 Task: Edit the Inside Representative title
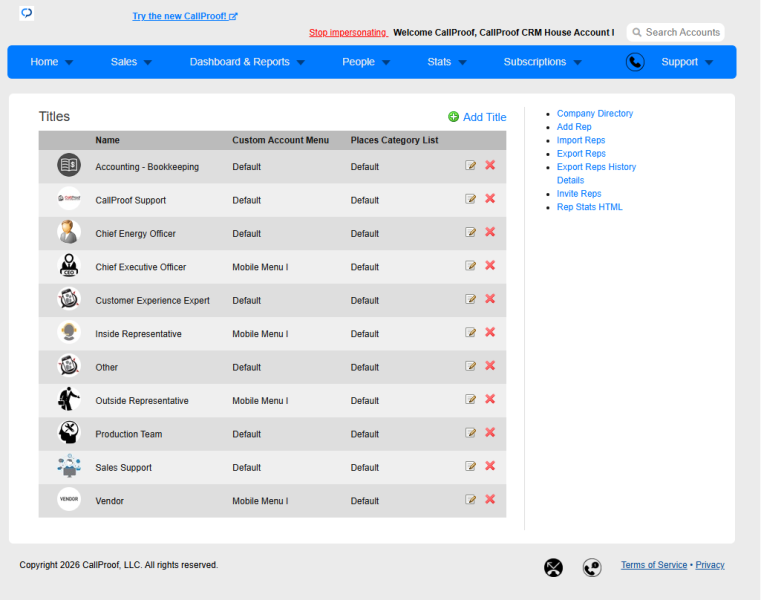click(470, 333)
